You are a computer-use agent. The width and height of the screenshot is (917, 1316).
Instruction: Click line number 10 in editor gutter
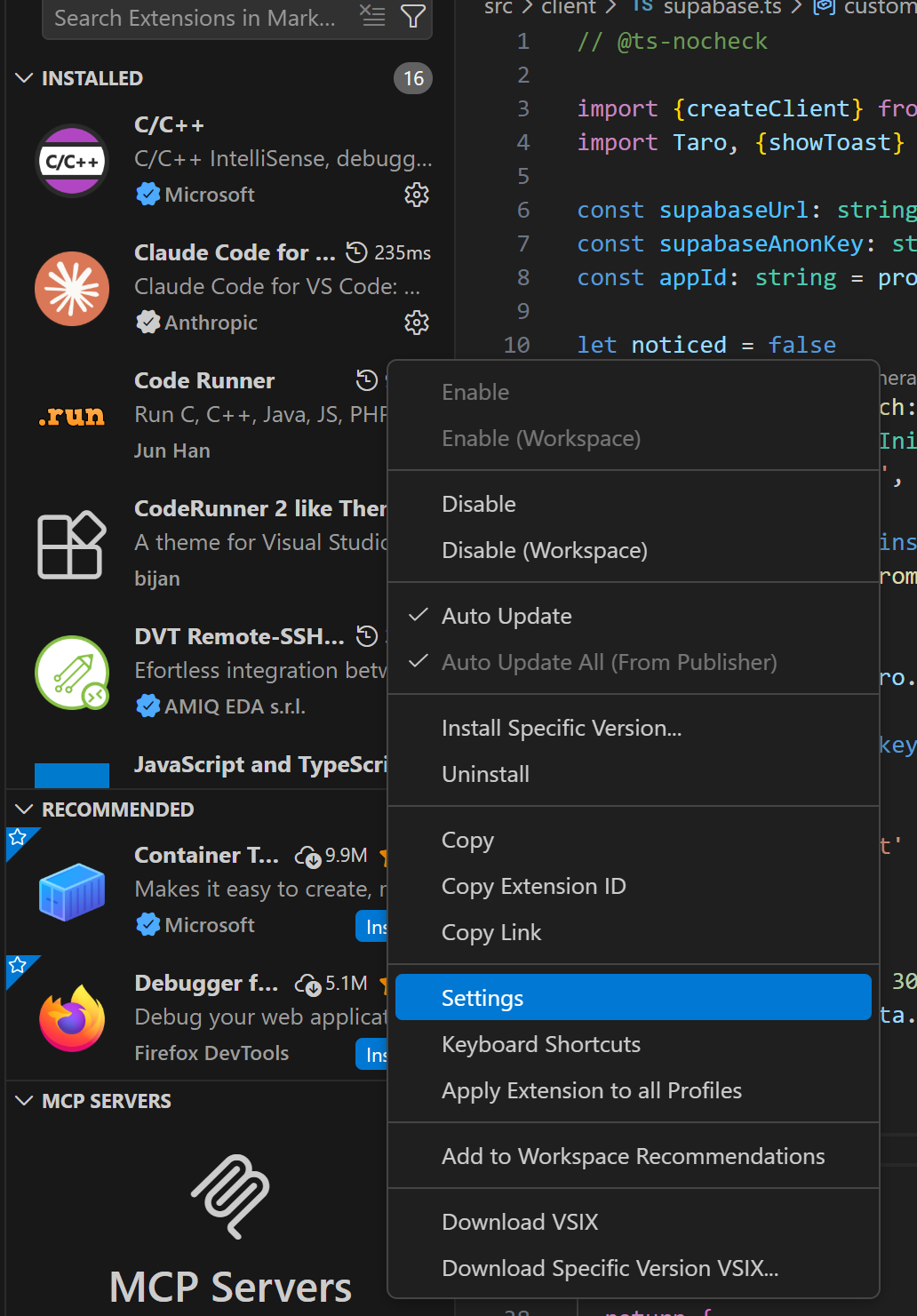coord(516,345)
